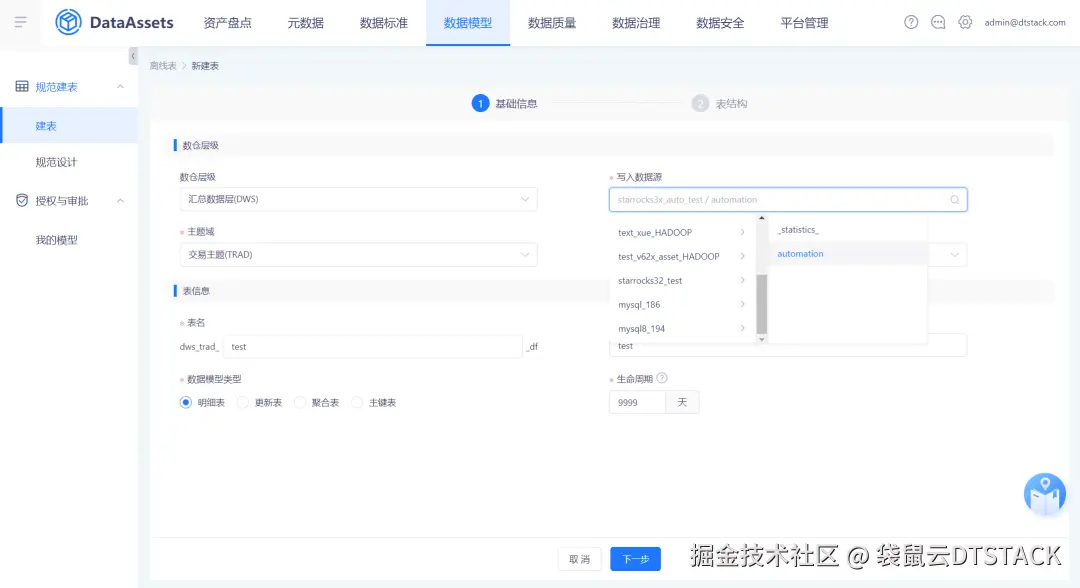
Task: Click 离线表 breadcrumb link
Action: pyautogui.click(x=163, y=65)
